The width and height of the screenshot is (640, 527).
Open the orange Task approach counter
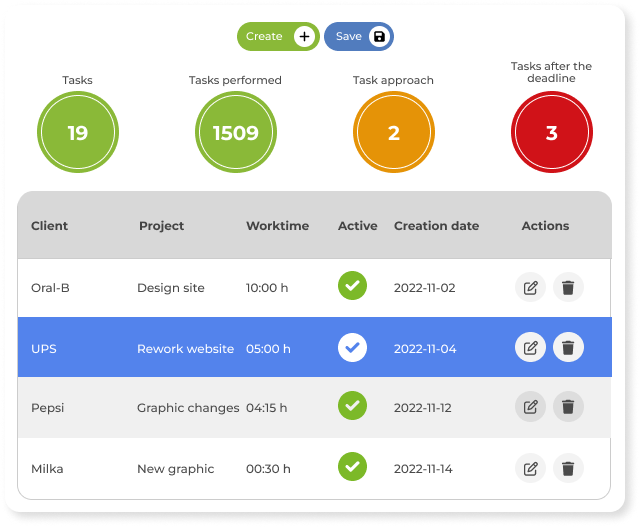[x=393, y=132]
